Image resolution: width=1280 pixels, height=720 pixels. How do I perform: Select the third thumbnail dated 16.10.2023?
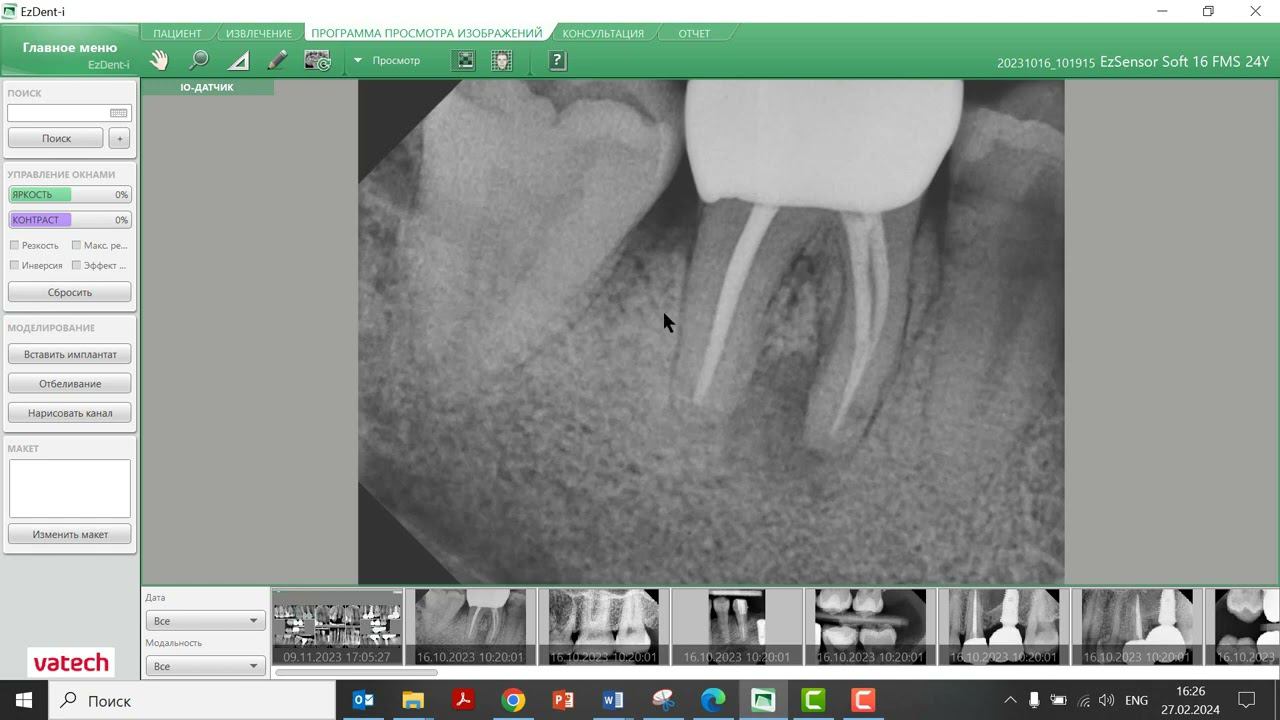pos(604,627)
